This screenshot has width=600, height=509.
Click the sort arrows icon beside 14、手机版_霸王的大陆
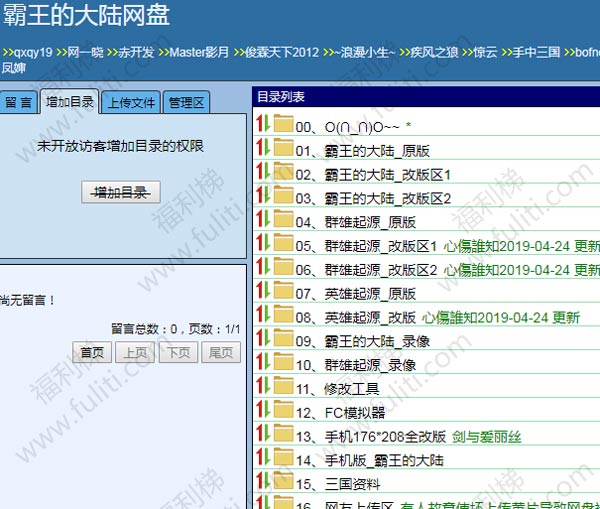click(263, 460)
